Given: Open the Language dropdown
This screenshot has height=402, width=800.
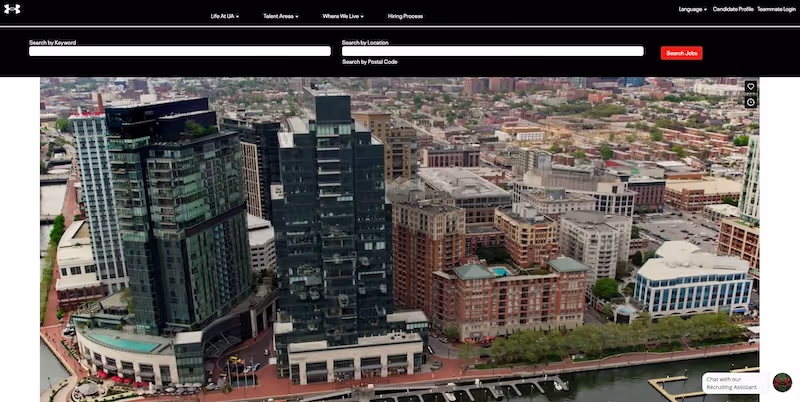Looking at the screenshot, I should (692, 9).
